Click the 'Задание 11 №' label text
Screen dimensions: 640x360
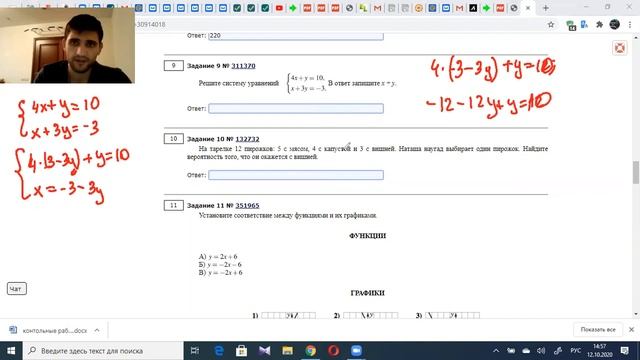click(211, 206)
